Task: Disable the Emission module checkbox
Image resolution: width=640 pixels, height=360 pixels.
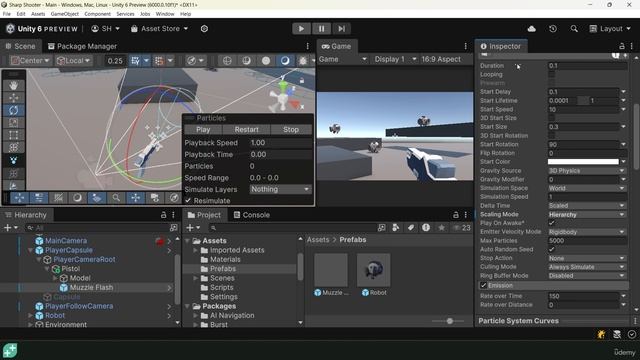Action: [x=484, y=285]
